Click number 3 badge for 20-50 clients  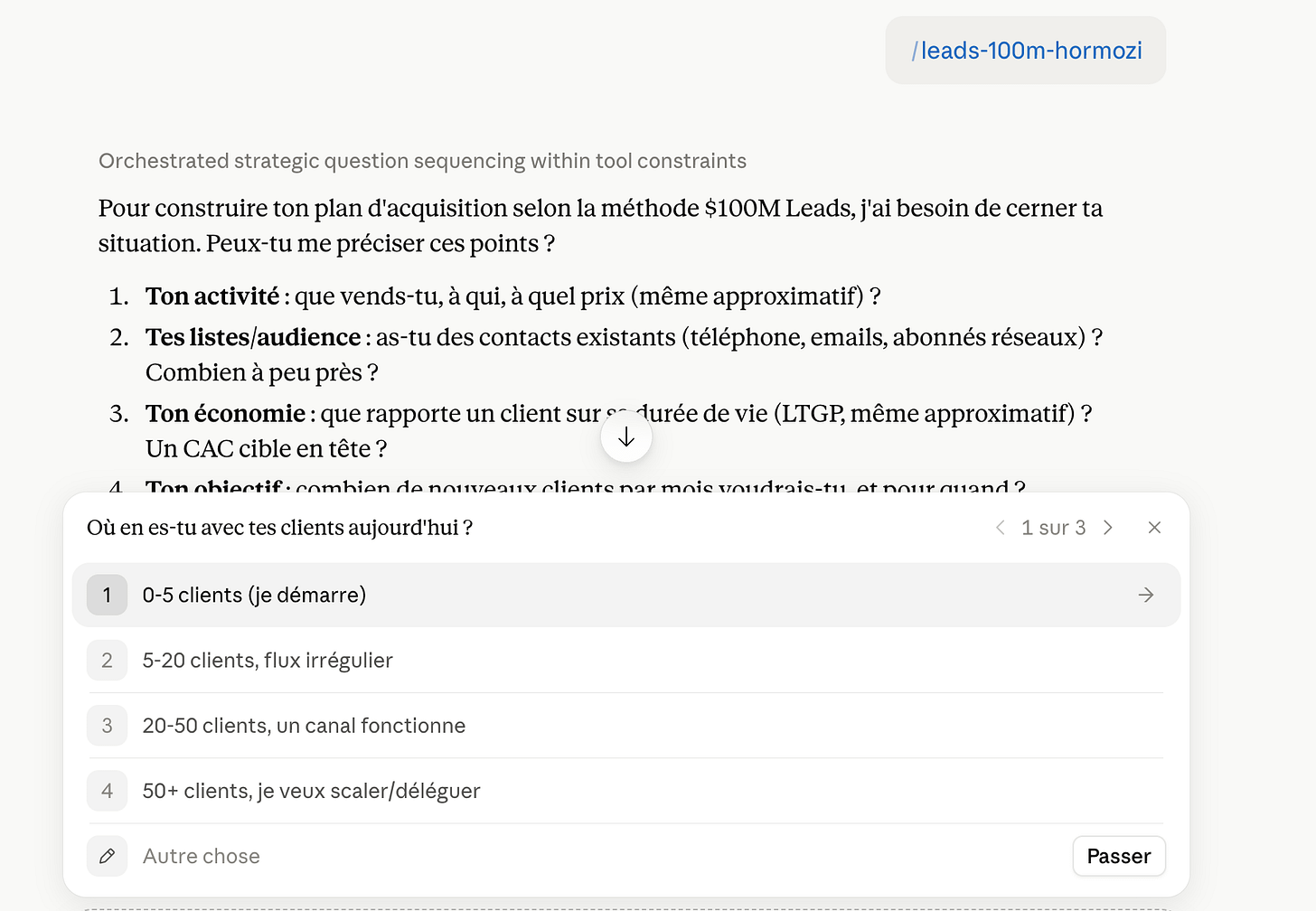[x=107, y=725]
